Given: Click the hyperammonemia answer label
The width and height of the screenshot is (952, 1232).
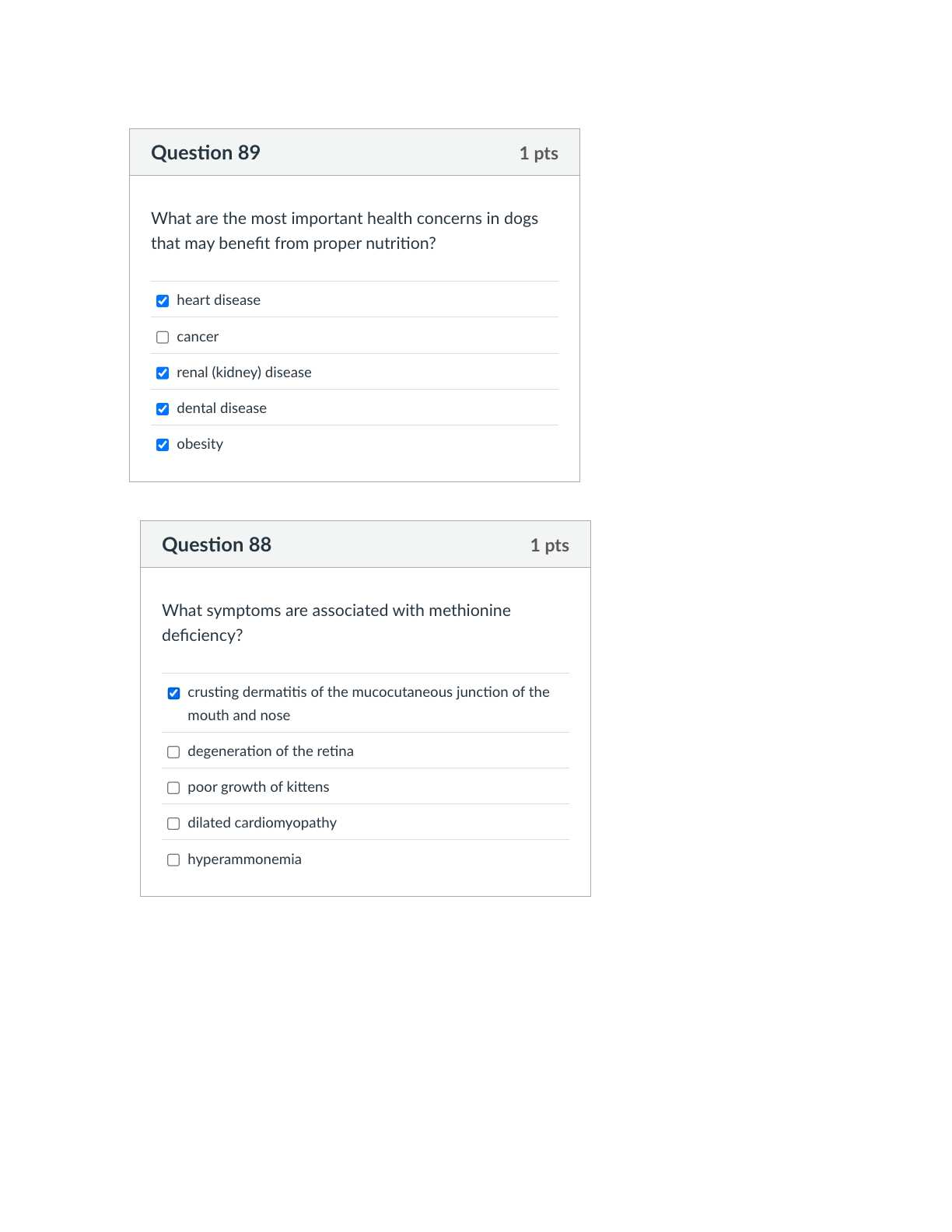Looking at the screenshot, I should [x=244, y=859].
